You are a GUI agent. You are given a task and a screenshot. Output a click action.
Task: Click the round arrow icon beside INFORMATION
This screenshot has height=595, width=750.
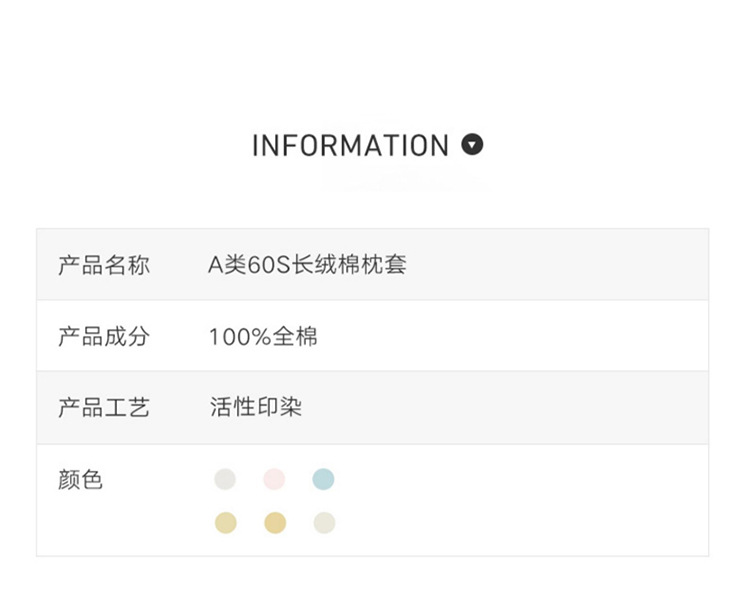pos(472,144)
